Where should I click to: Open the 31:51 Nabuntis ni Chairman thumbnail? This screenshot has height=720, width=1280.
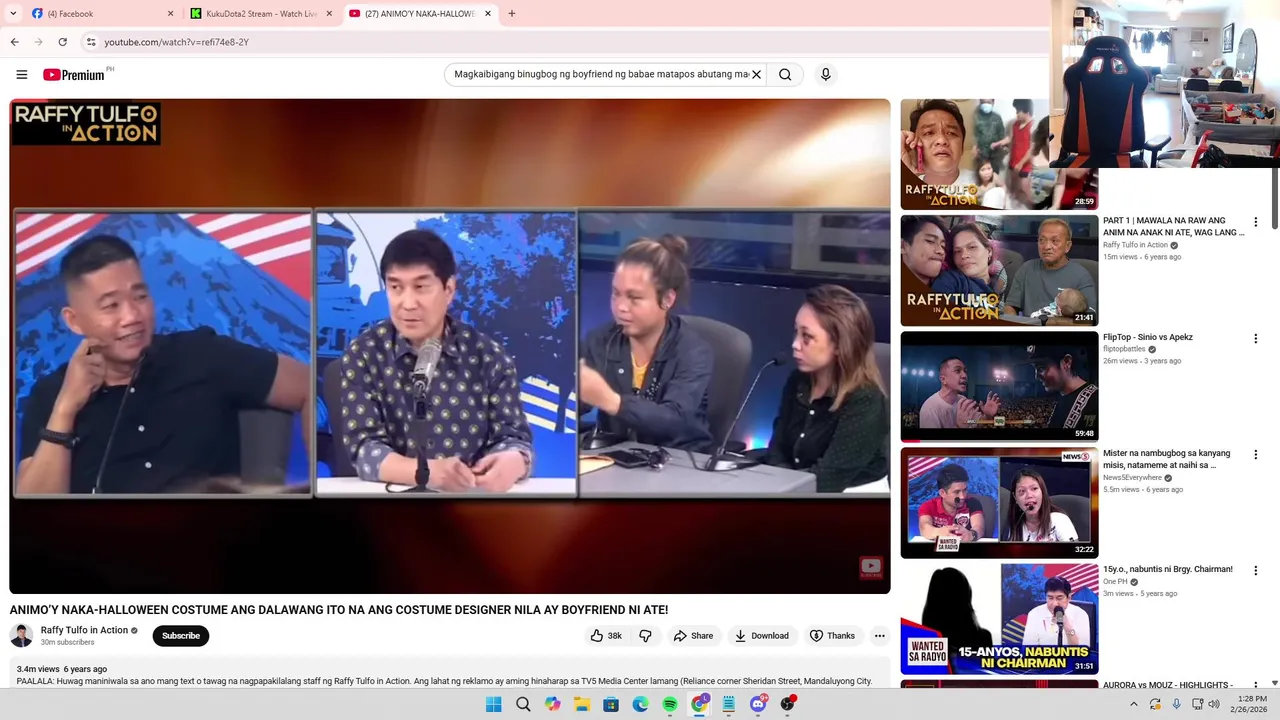[x=999, y=618]
